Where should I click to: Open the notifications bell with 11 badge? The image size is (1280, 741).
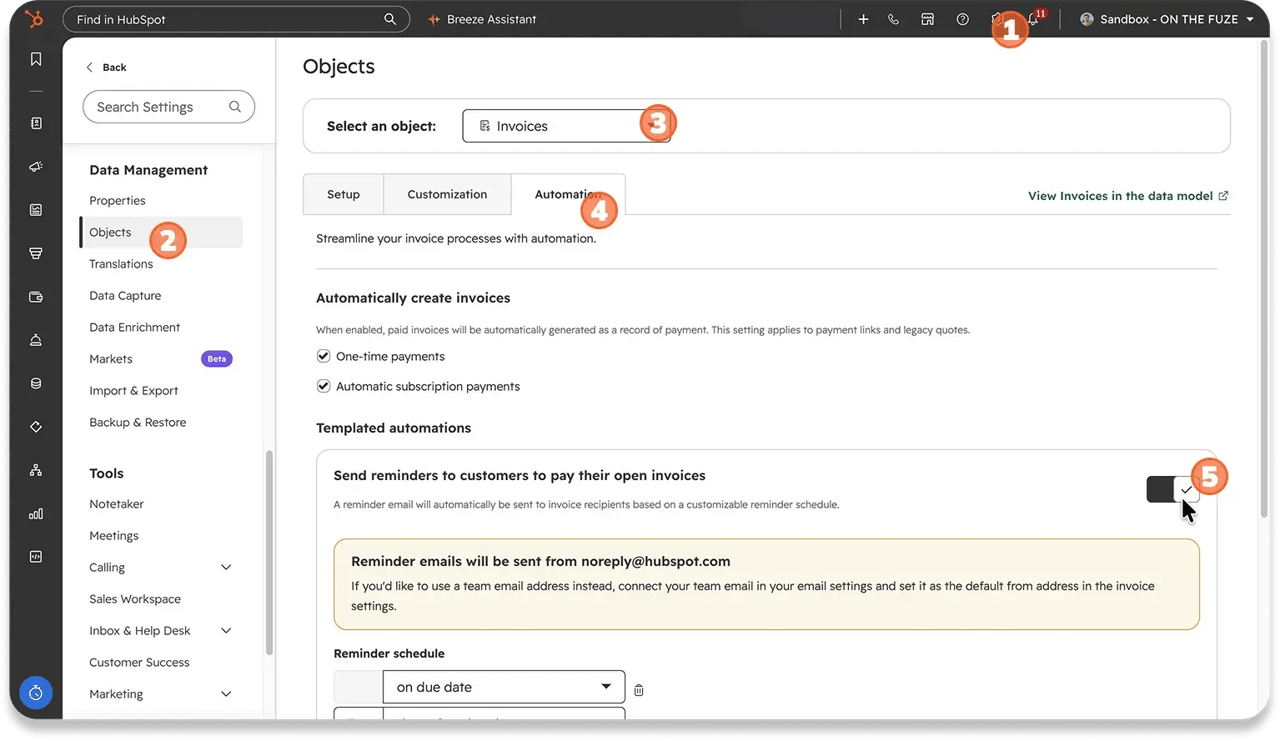pyautogui.click(x=1034, y=19)
